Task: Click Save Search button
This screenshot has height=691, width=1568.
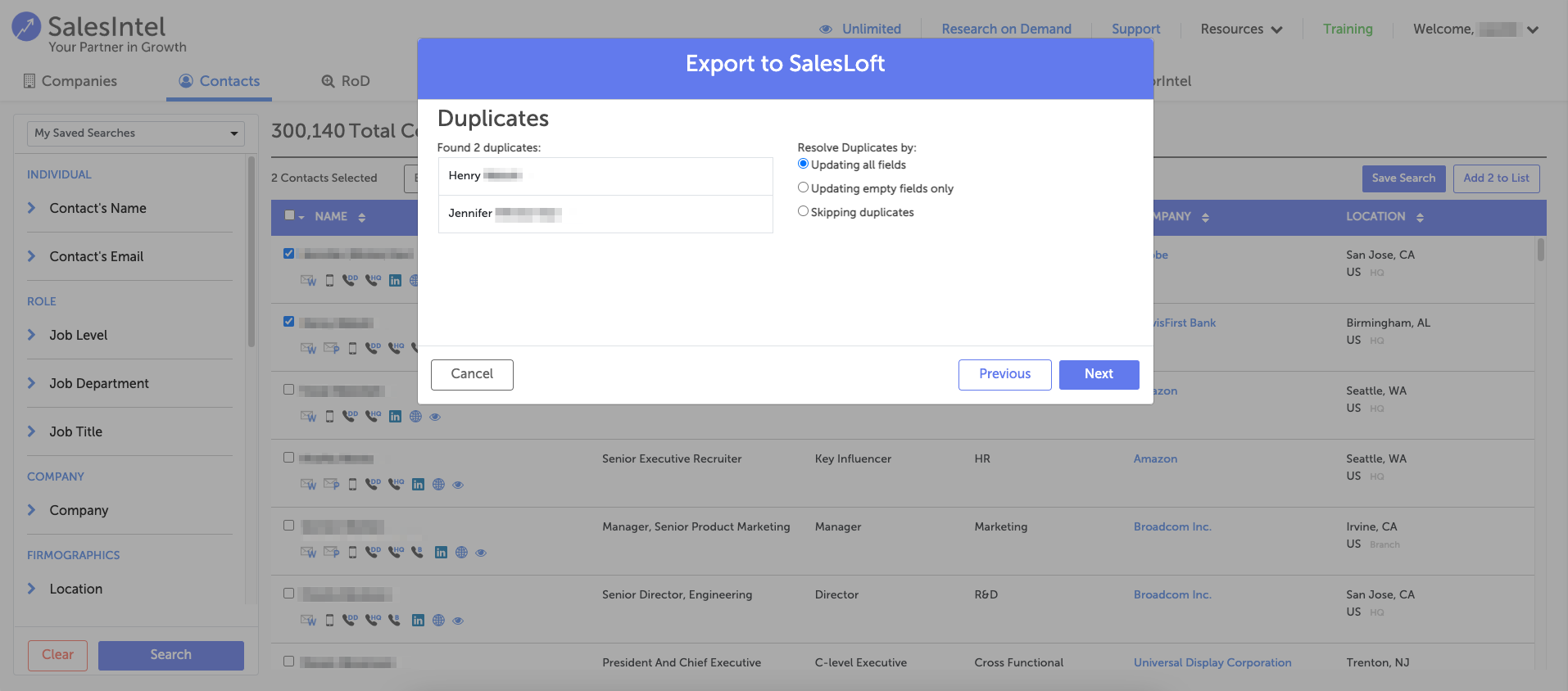Action: (x=1403, y=178)
